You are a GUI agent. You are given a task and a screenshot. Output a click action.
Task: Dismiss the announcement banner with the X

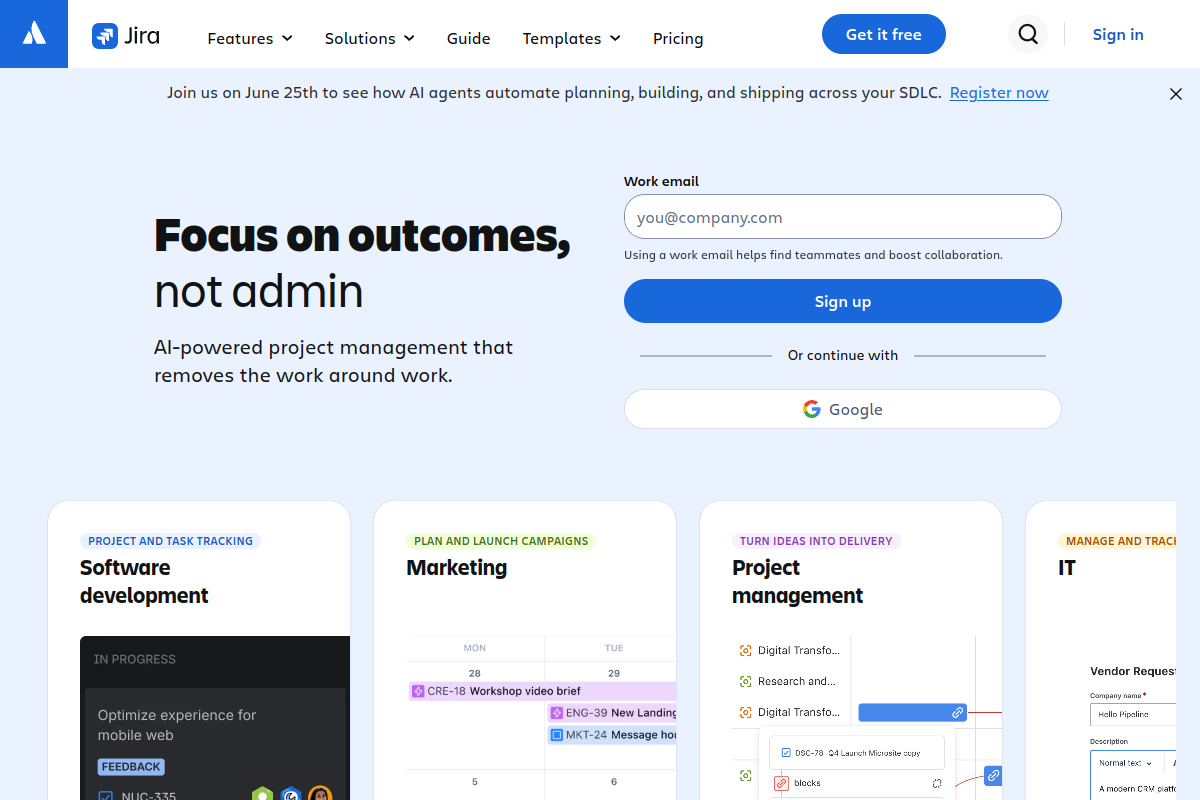[x=1176, y=94]
